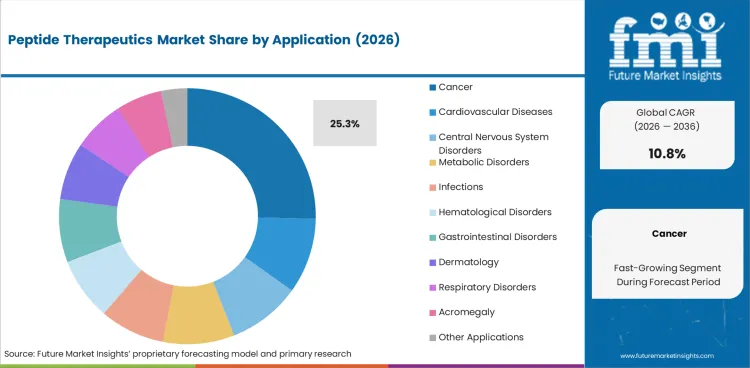Click the Peptide Therapeutics Market Share chart title
The height and width of the screenshot is (368, 750).
204,40
